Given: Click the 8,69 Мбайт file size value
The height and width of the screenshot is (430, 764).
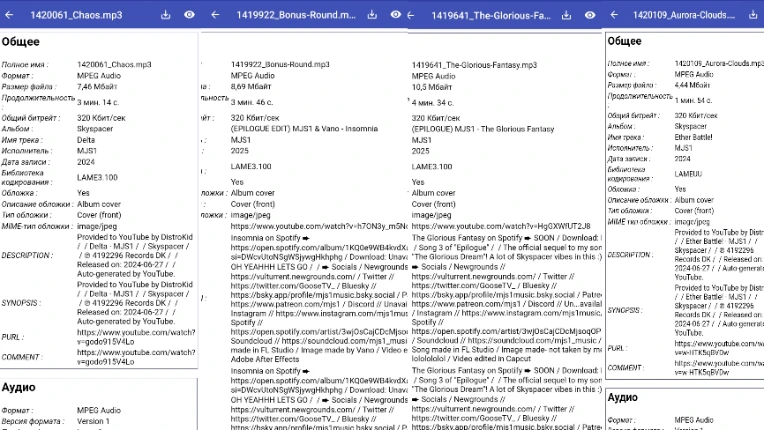Looking at the screenshot, I should (251, 86).
